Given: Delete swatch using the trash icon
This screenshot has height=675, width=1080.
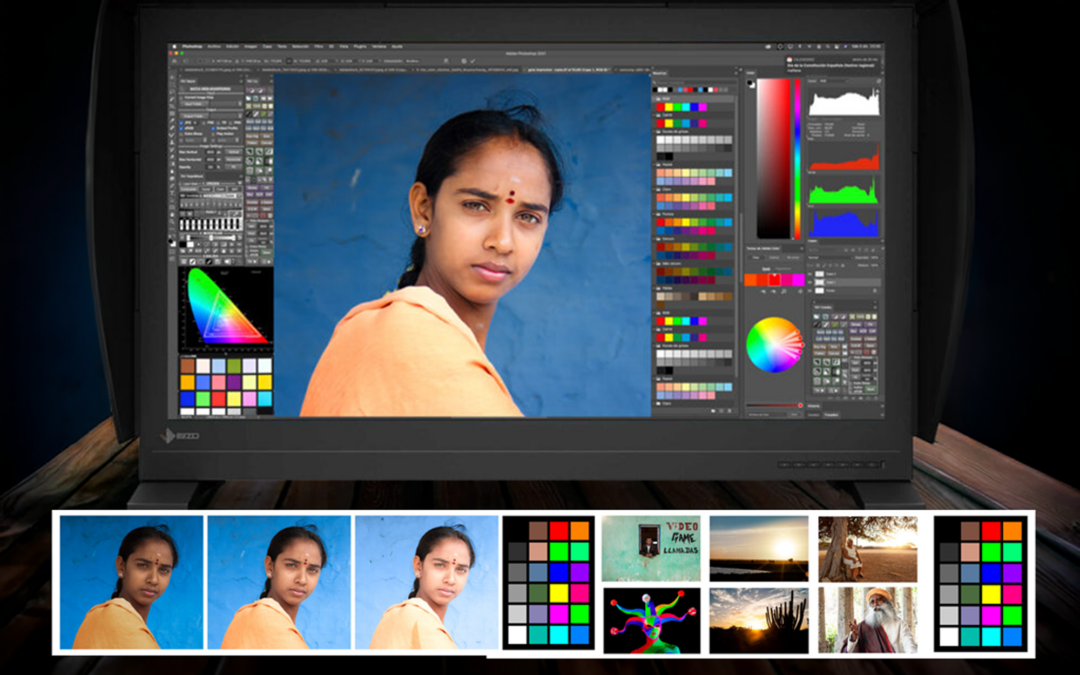Looking at the screenshot, I should point(730,411).
